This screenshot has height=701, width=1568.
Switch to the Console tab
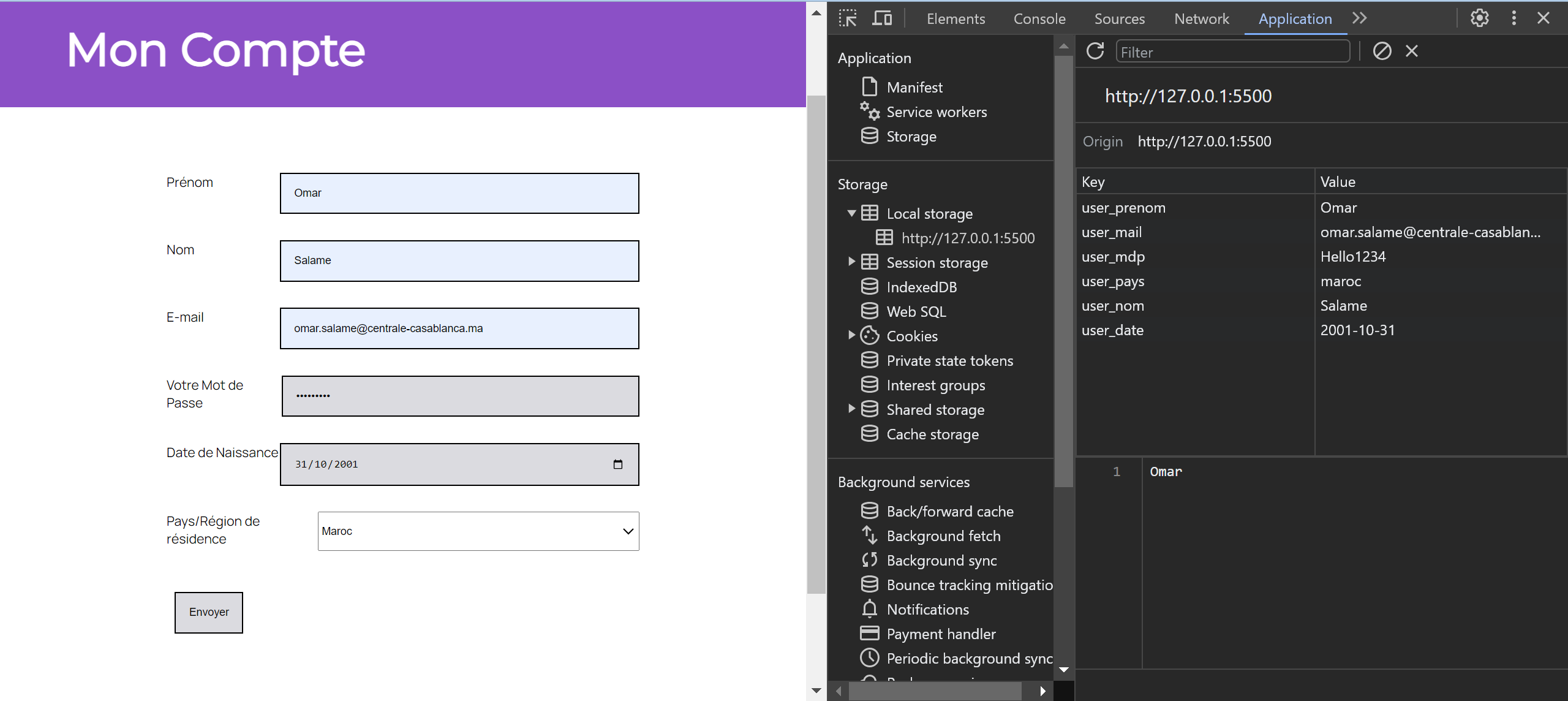[1039, 19]
